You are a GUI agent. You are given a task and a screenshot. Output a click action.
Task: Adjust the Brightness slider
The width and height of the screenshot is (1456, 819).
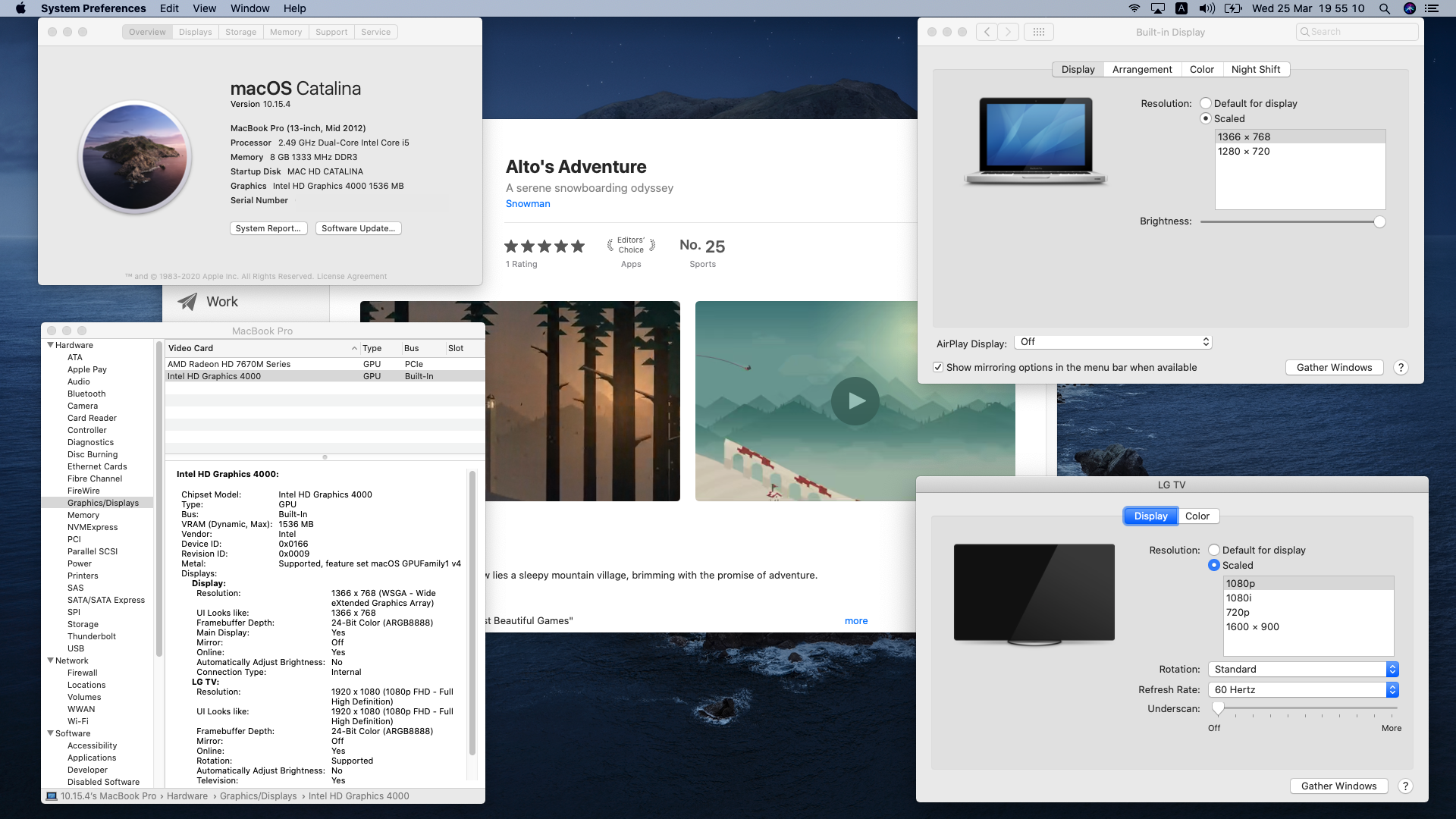pos(1290,221)
